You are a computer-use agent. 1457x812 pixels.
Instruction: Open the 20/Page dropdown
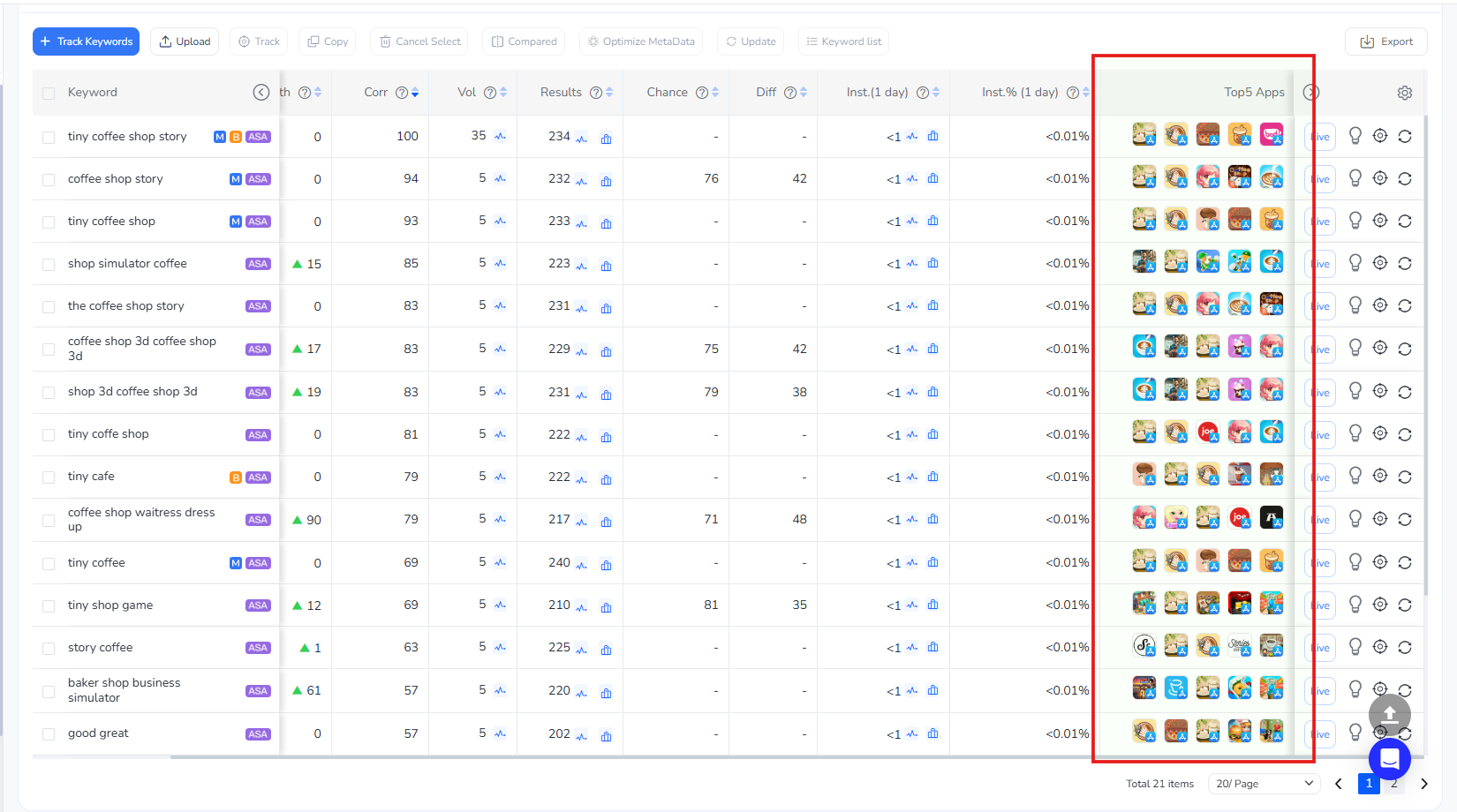[x=1264, y=783]
